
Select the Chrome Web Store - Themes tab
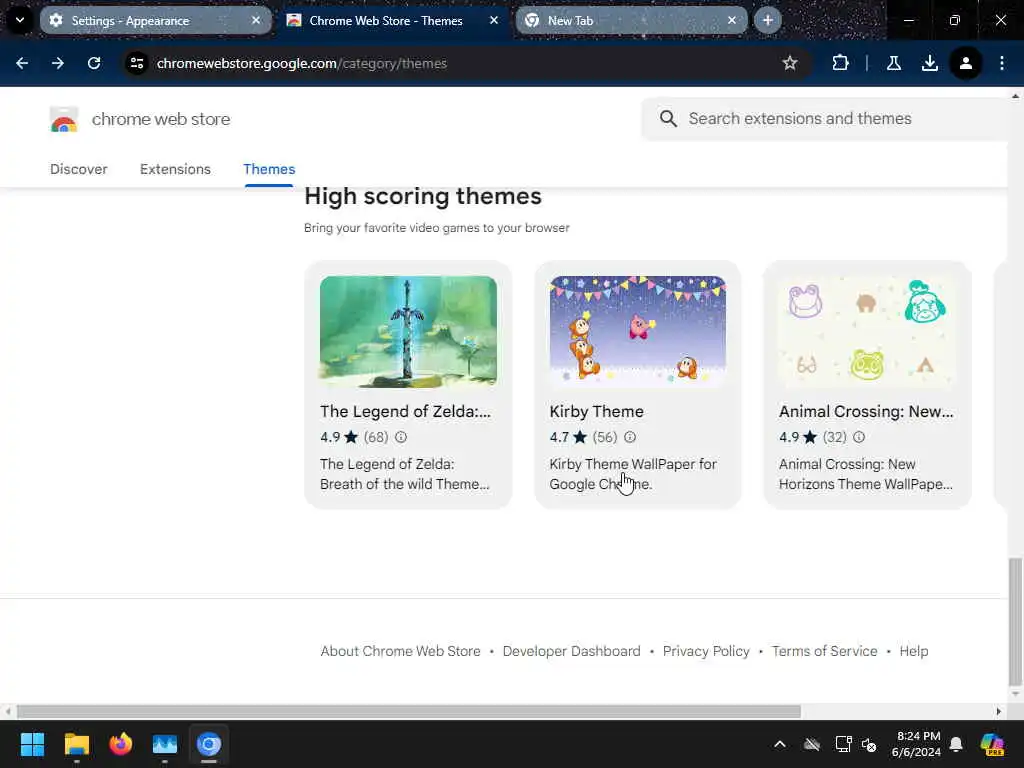pos(393,20)
